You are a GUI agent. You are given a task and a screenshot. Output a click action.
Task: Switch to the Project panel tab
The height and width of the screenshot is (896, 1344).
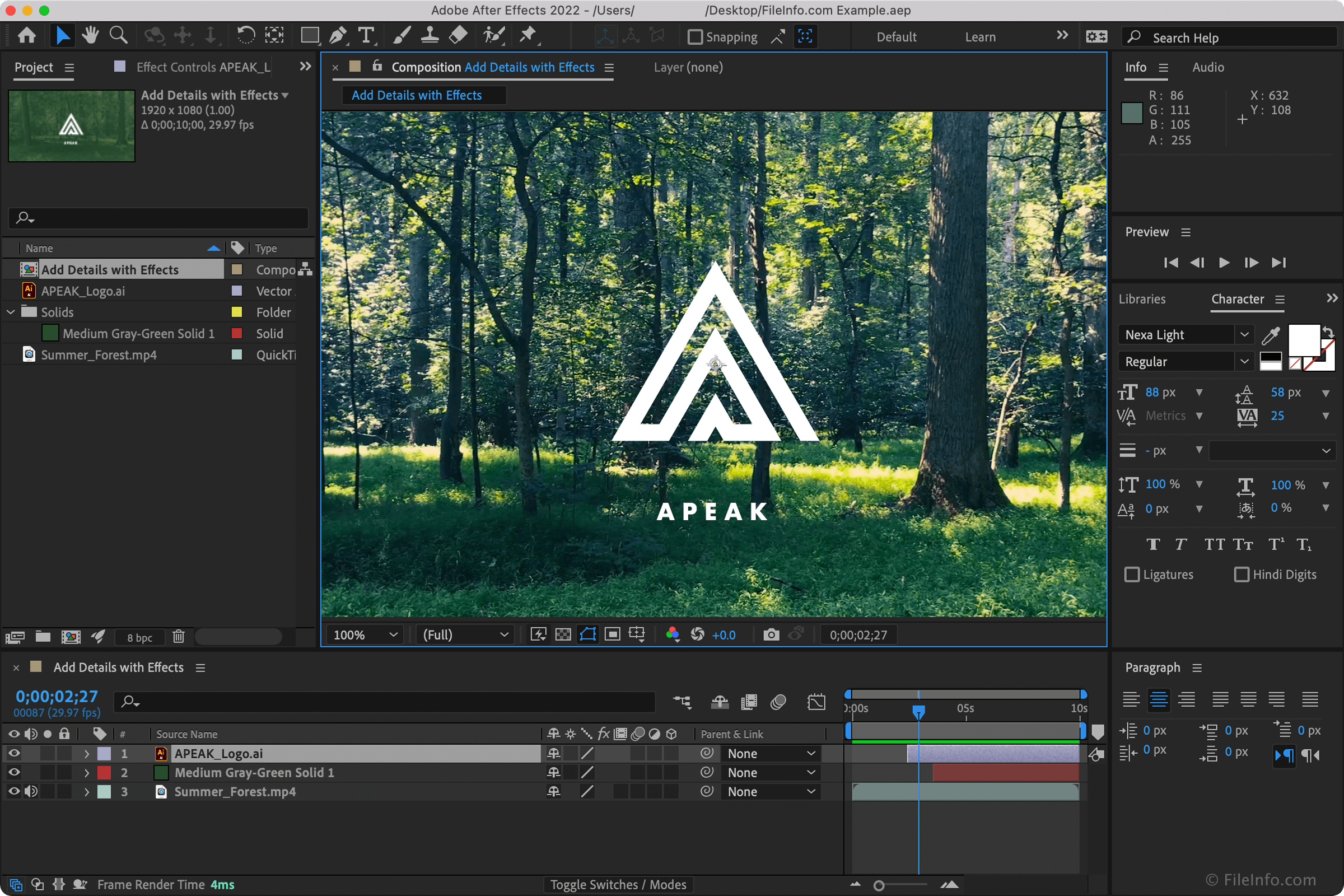coord(34,67)
